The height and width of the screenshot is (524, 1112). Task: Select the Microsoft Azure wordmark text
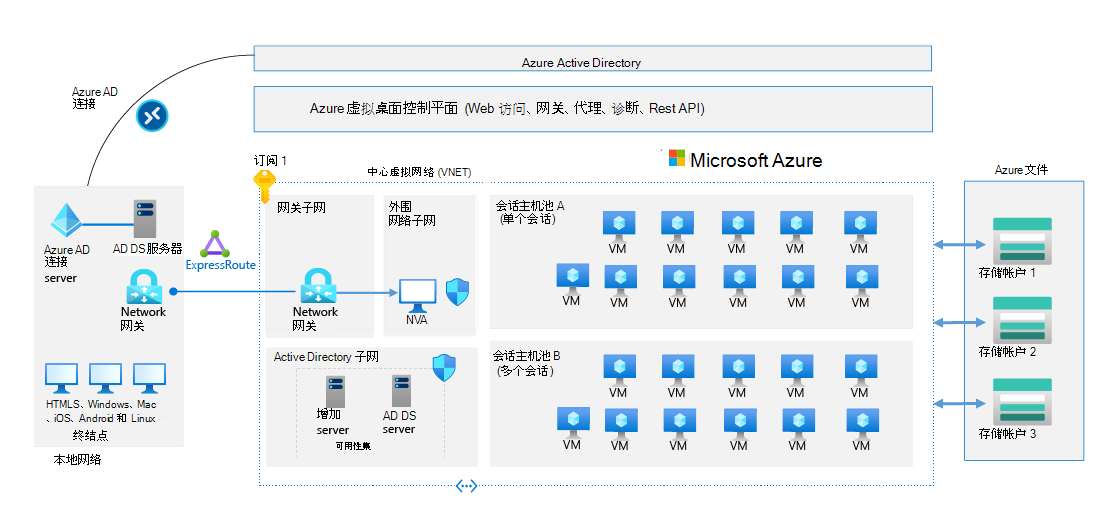[756, 160]
